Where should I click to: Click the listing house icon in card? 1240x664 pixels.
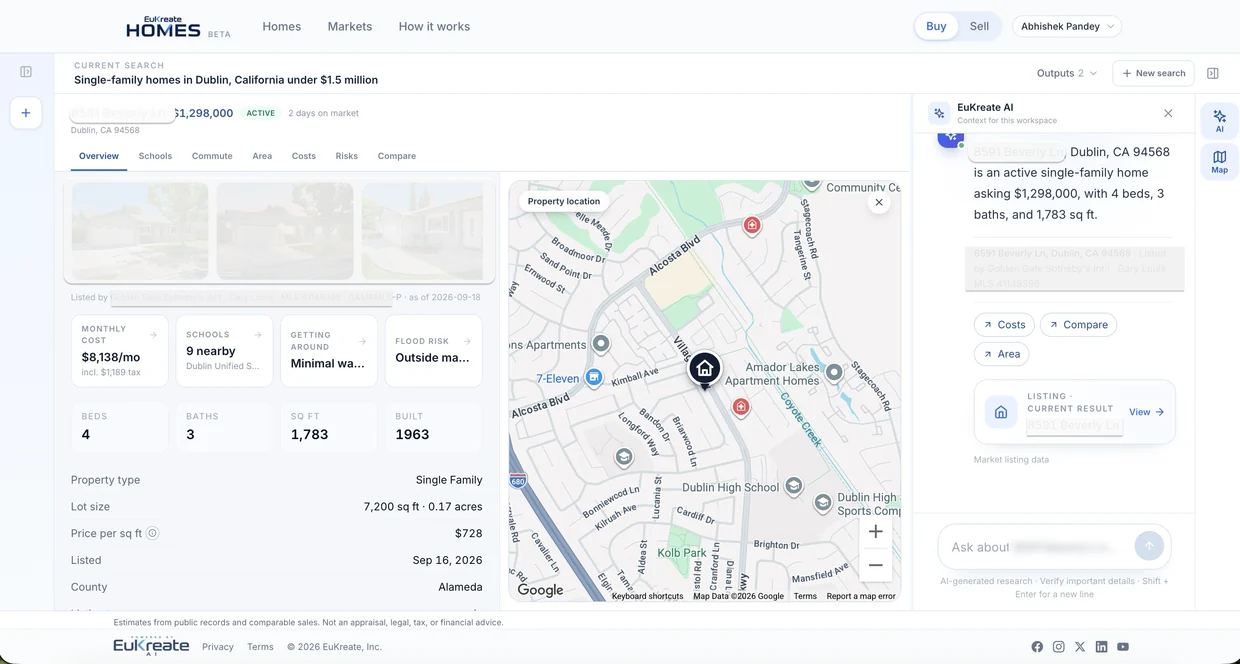point(1001,412)
